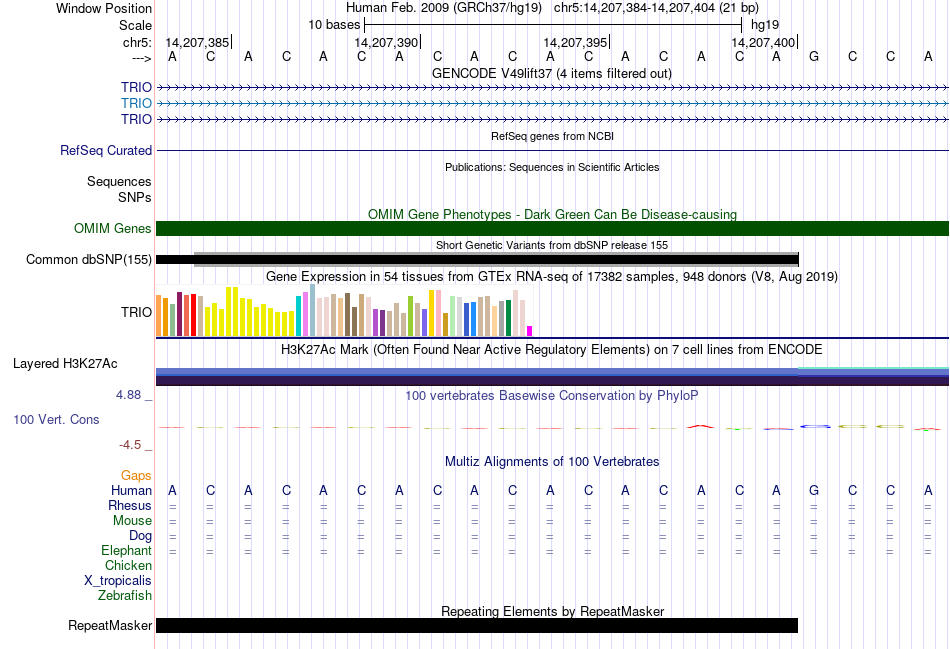Click the 'X_tropicalis' alignment row label
This screenshot has width=950, height=649.
click(x=118, y=581)
